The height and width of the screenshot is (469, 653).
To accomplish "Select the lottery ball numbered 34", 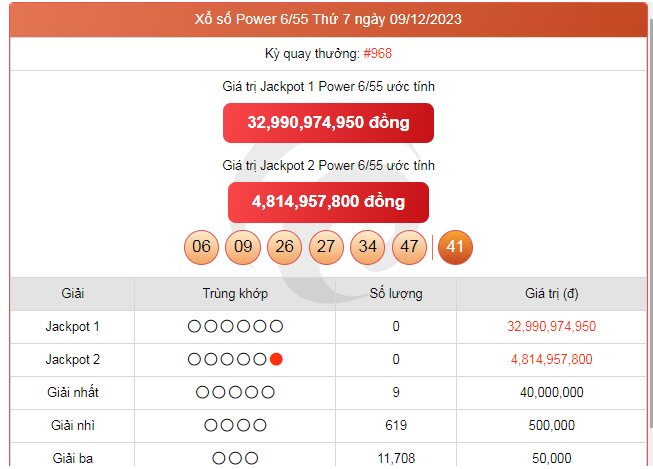I will click(x=368, y=247).
